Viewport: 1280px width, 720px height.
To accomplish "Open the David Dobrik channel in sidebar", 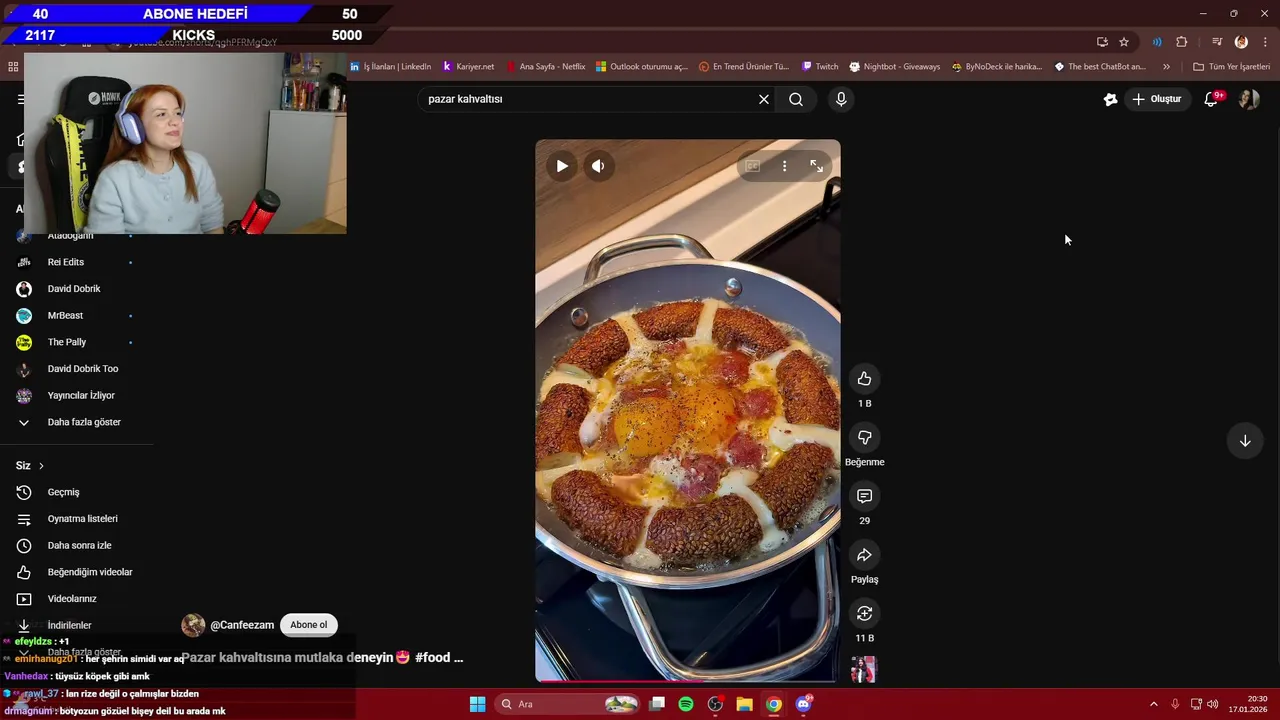I will coord(74,289).
